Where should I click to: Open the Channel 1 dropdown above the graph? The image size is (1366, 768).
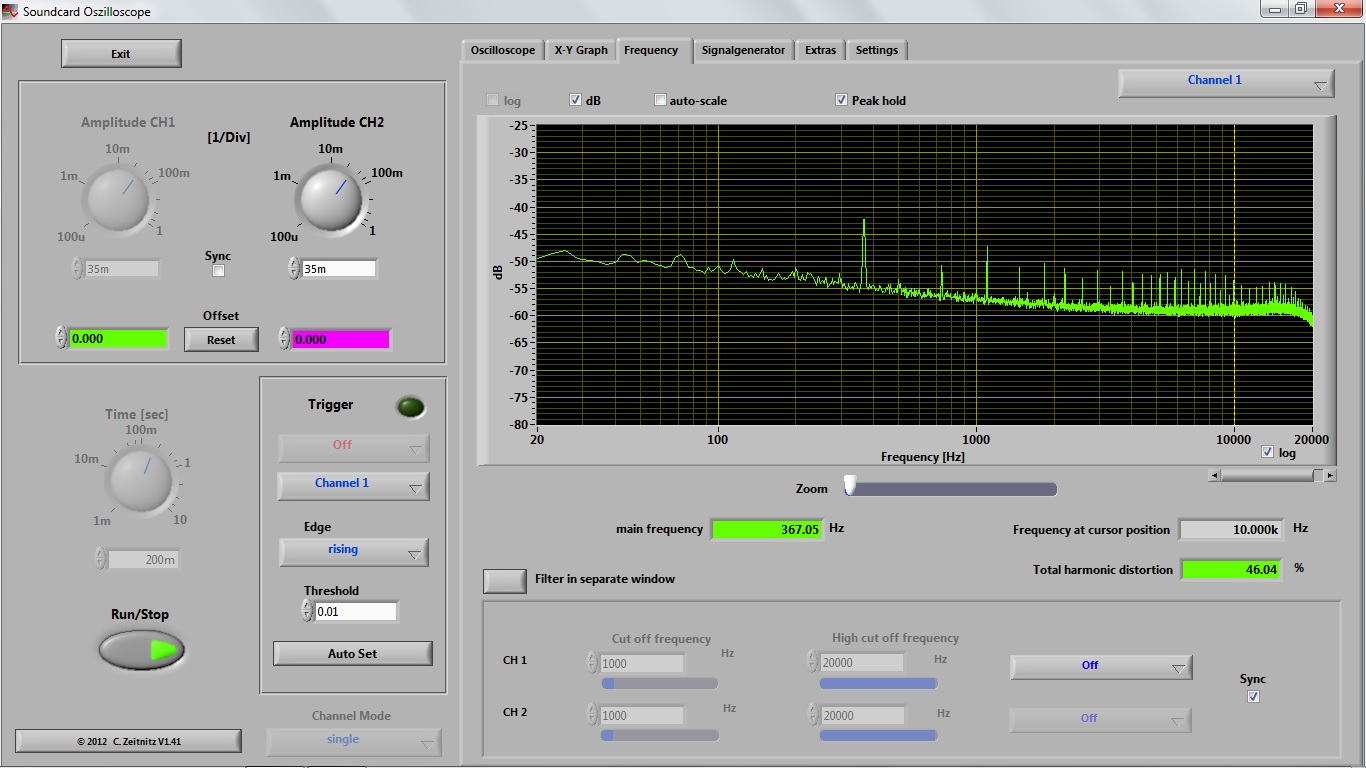pos(1226,82)
